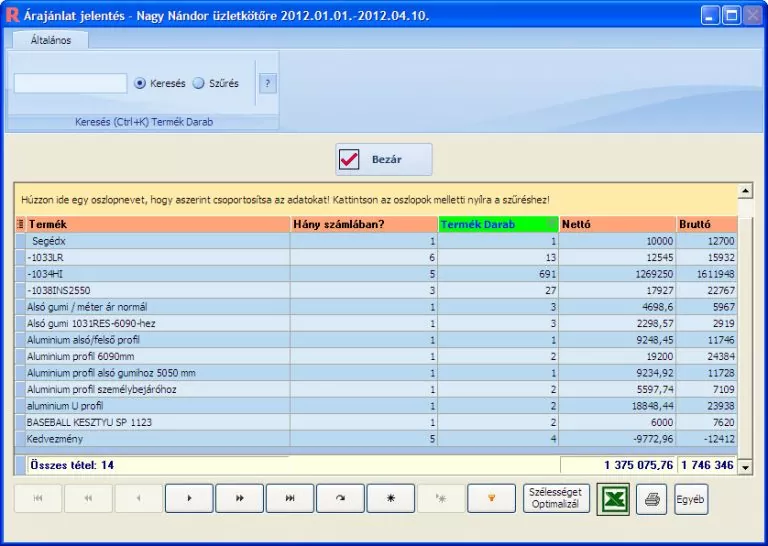
Task: Go to next record arrow button
Action: point(189,498)
